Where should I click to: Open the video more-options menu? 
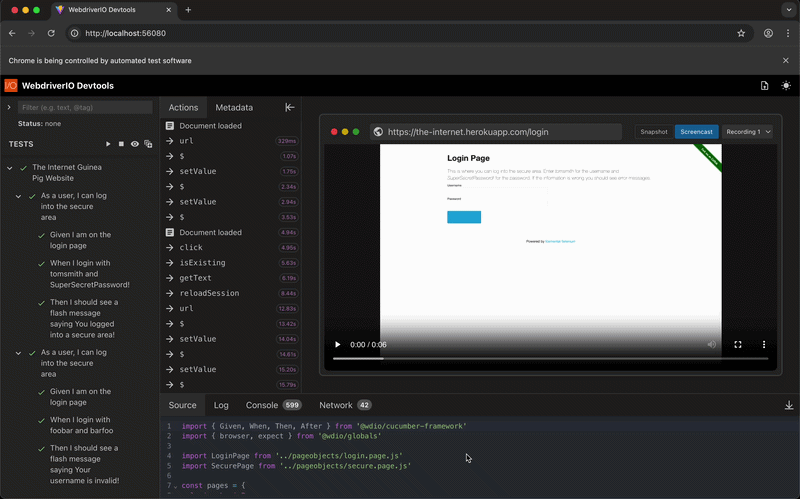point(764,344)
